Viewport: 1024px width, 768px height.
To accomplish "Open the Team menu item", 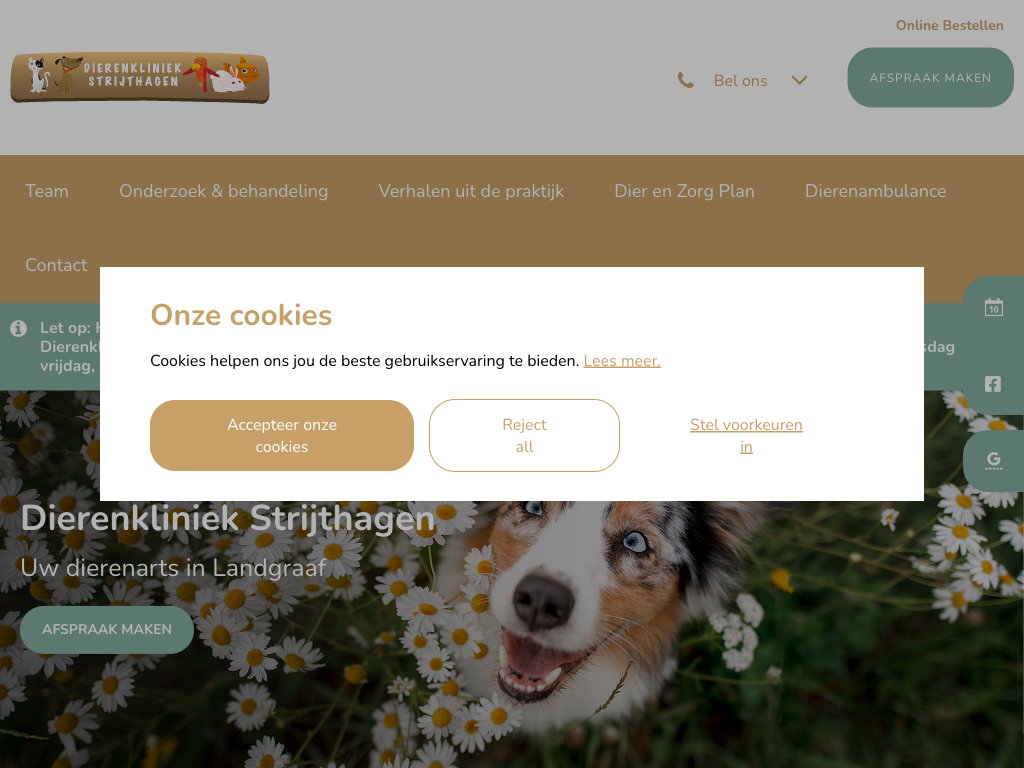I will tap(46, 191).
